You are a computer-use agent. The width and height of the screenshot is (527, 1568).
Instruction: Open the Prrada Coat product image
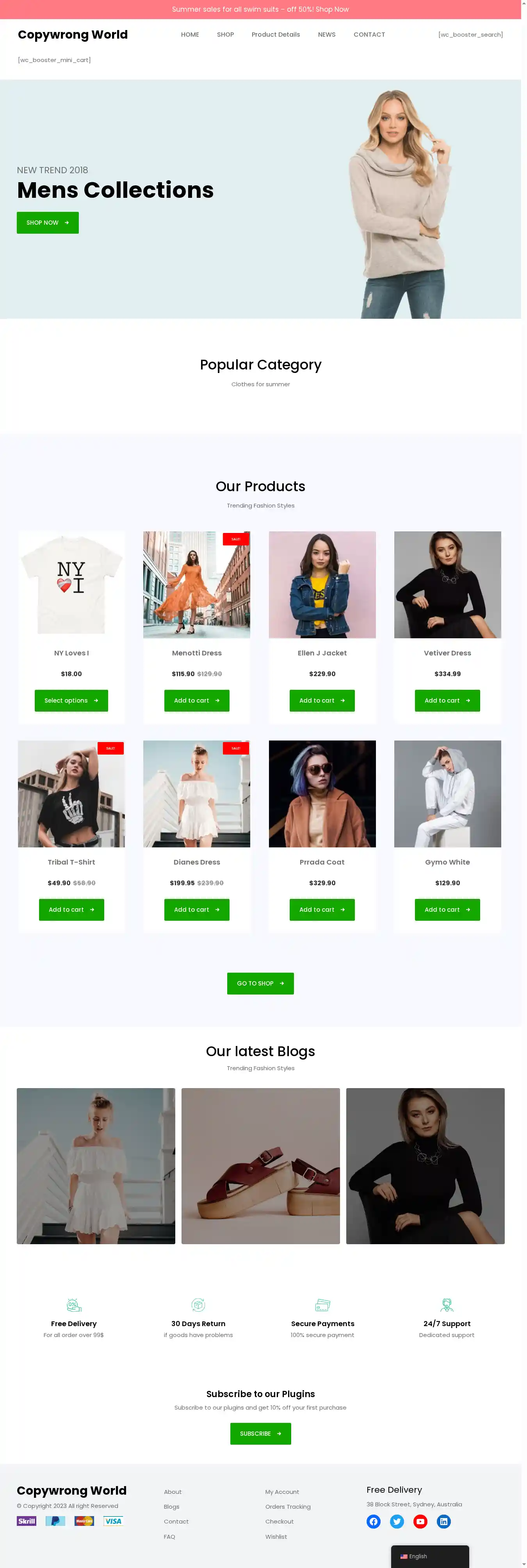pos(322,794)
